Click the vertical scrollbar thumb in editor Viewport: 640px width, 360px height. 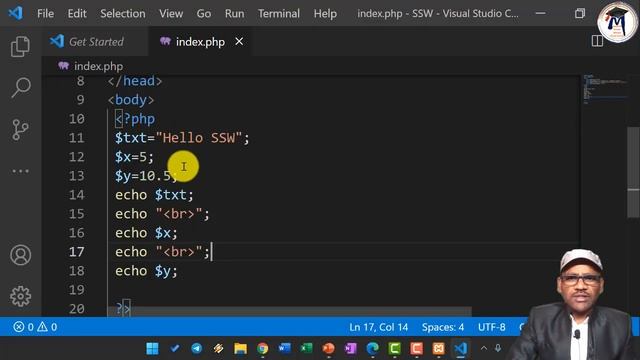pyautogui.click(x=633, y=172)
